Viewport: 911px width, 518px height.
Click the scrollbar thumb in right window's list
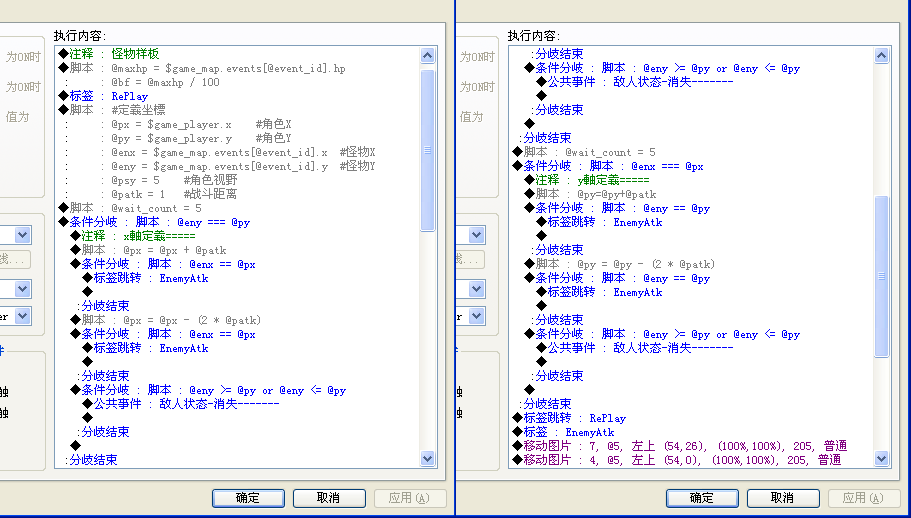click(x=881, y=276)
